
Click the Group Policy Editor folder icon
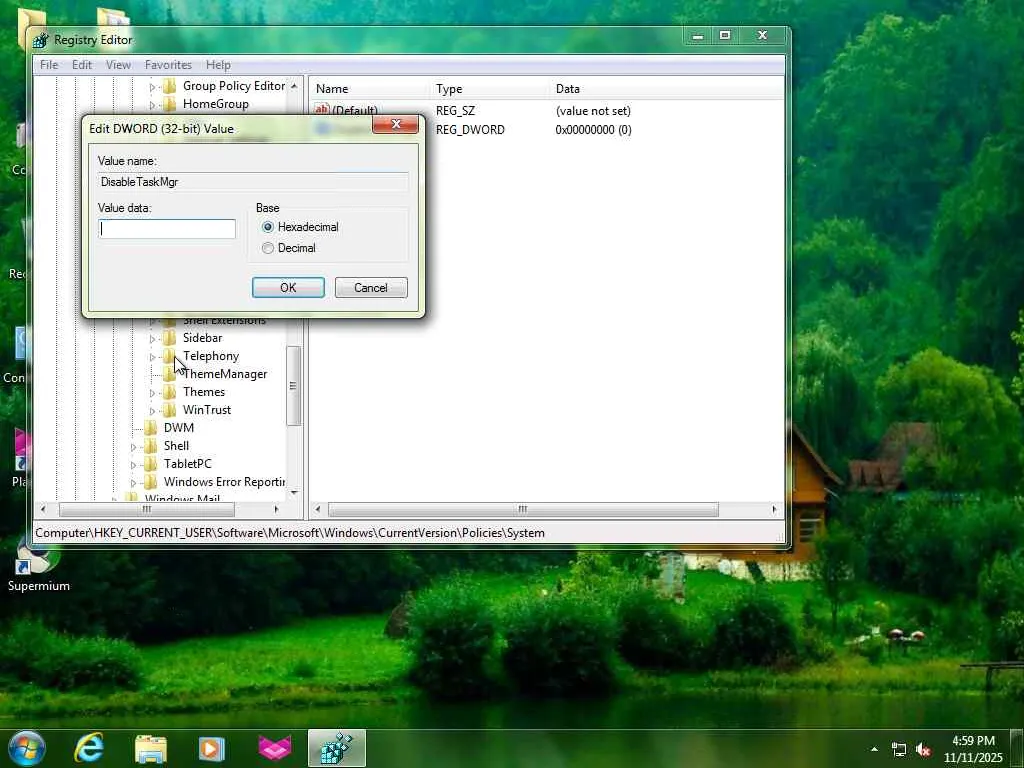coord(170,86)
